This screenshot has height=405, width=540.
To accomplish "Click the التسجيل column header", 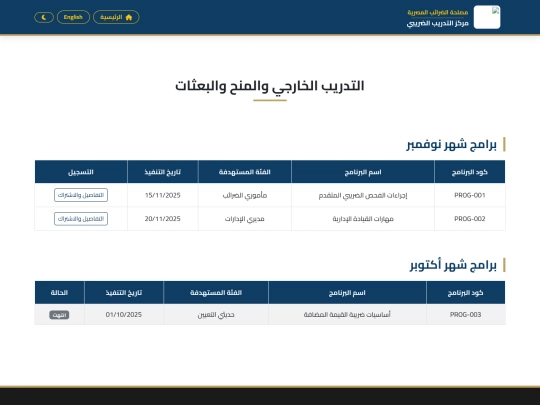I will (81, 172).
